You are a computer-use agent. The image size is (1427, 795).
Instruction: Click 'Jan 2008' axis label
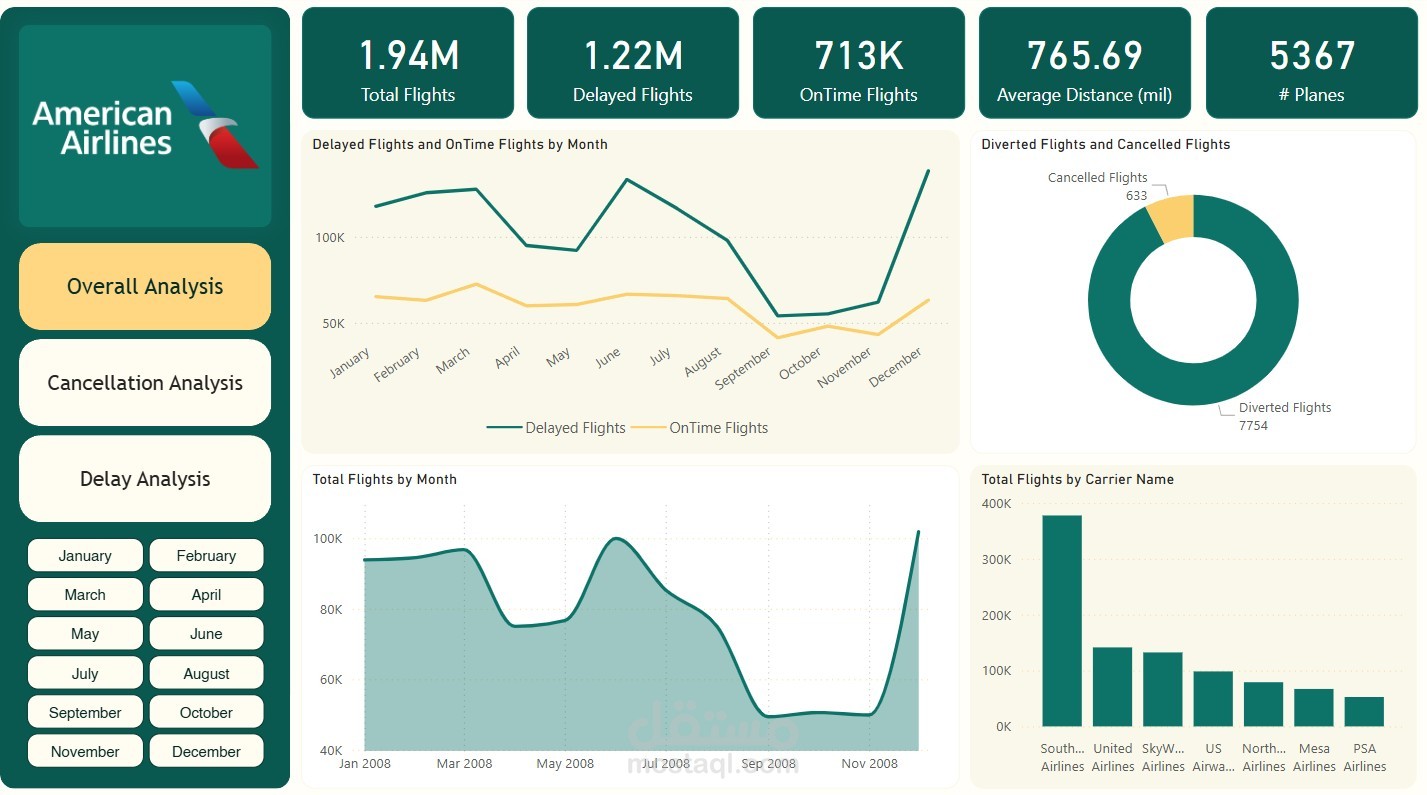pyautogui.click(x=363, y=763)
